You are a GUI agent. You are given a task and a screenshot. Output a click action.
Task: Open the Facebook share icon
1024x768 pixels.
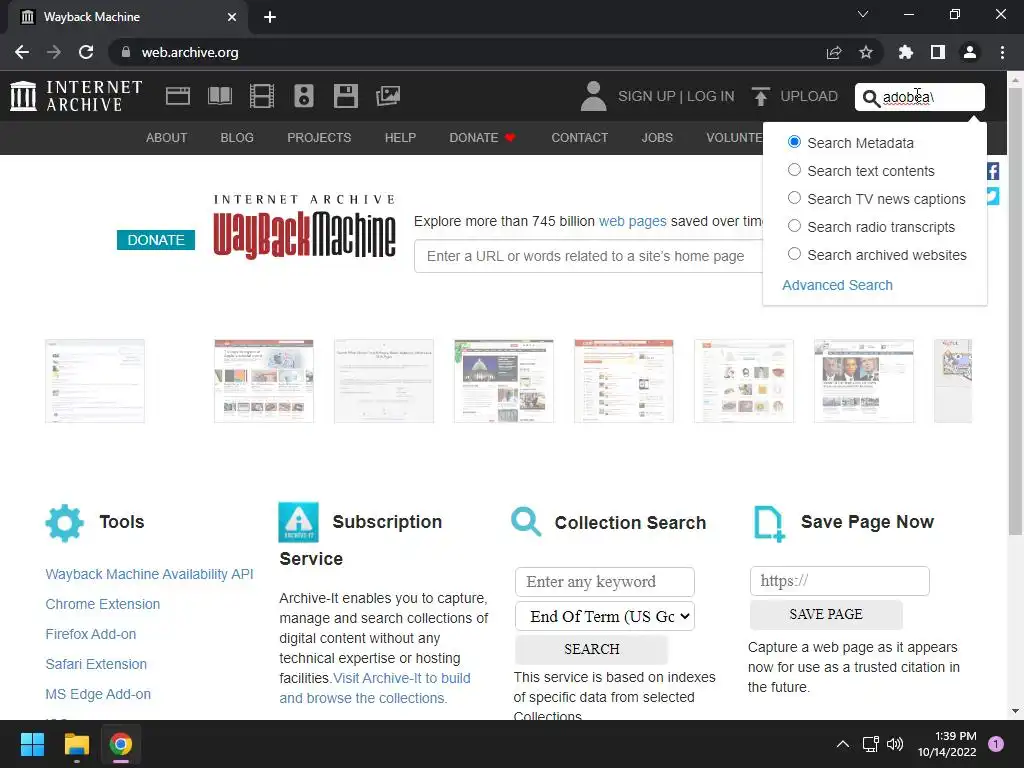pos(993,171)
